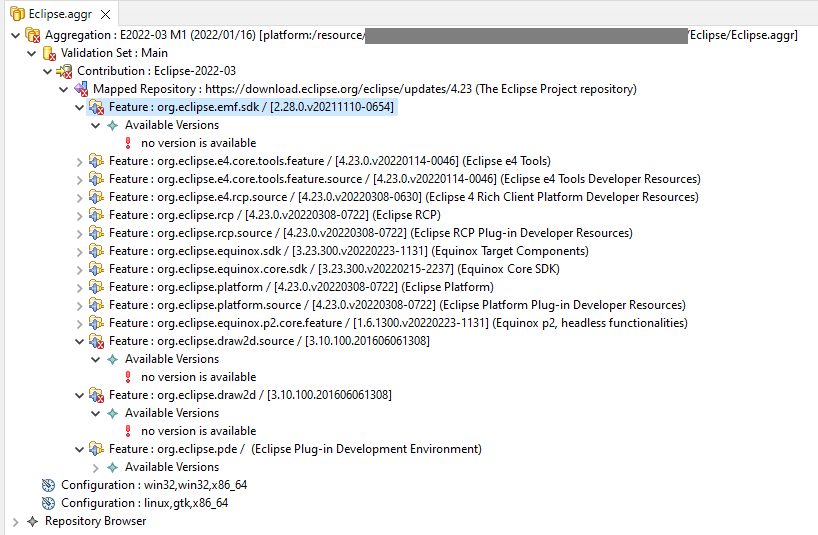
Task: Close the Eclipse.aggr editor tab
Action: coord(105,13)
